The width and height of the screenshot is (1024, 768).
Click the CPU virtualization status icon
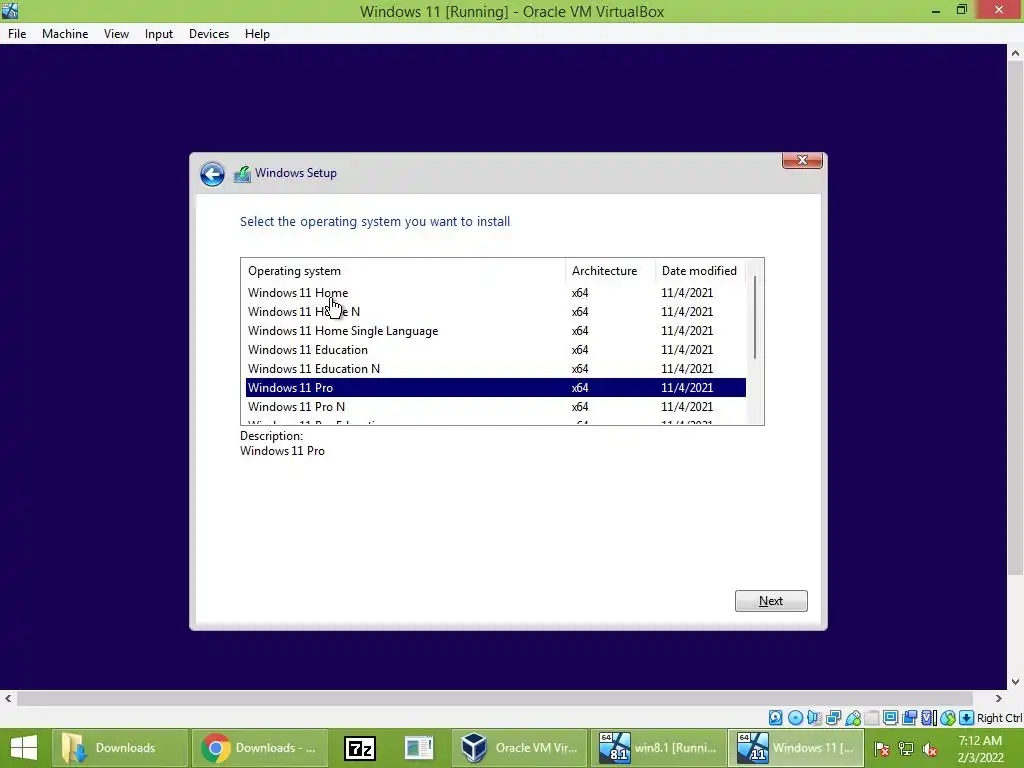coord(929,718)
